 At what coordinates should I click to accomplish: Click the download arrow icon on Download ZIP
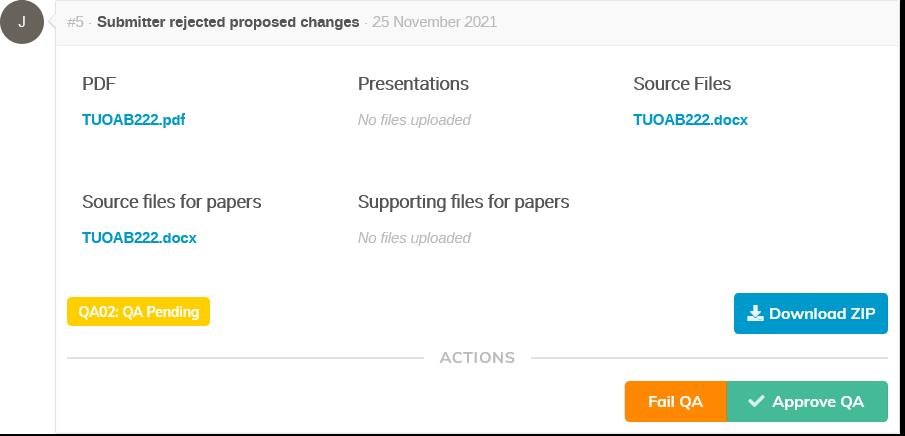click(x=757, y=314)
